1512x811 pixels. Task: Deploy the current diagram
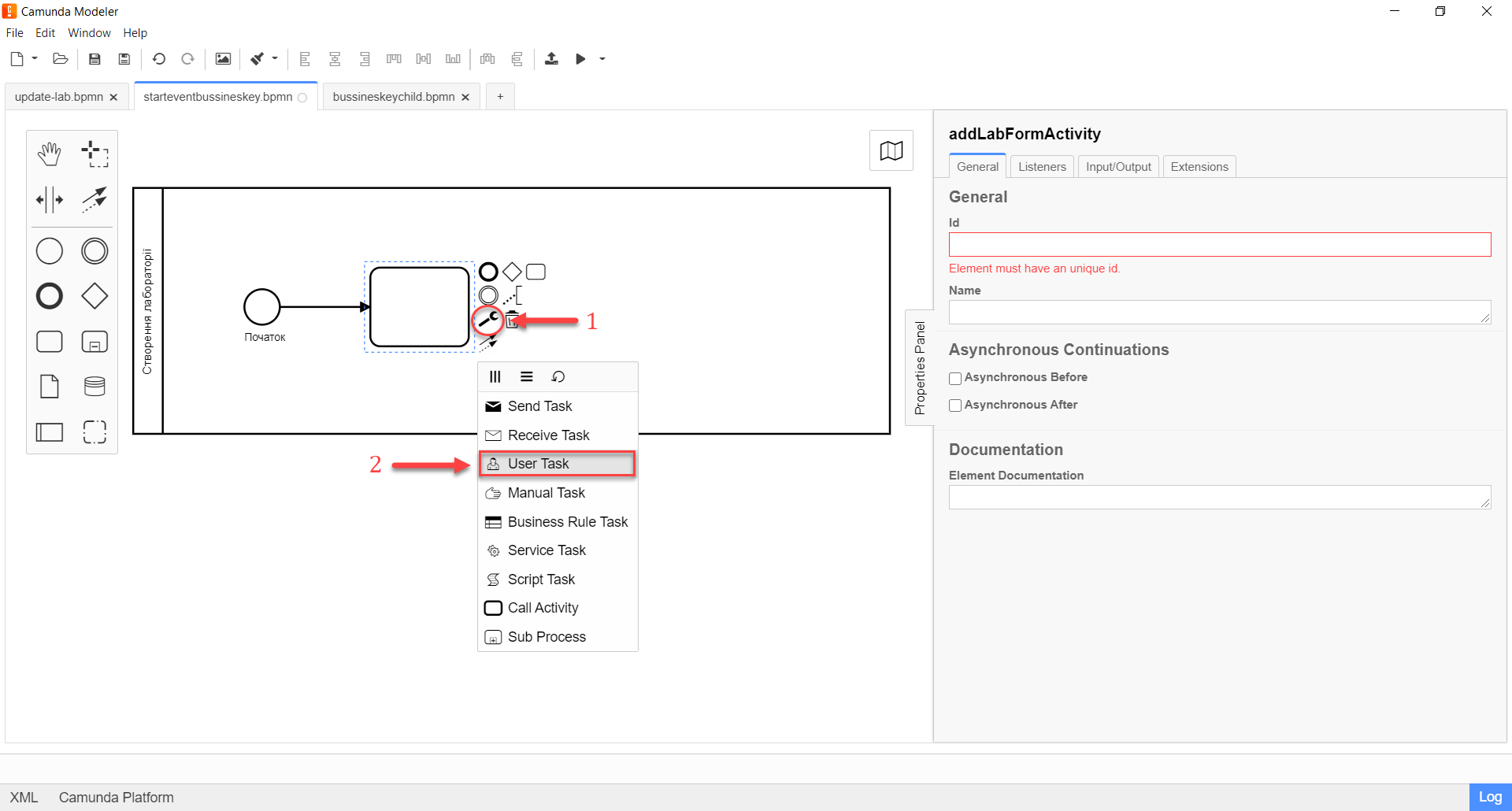tap(551, 59)
